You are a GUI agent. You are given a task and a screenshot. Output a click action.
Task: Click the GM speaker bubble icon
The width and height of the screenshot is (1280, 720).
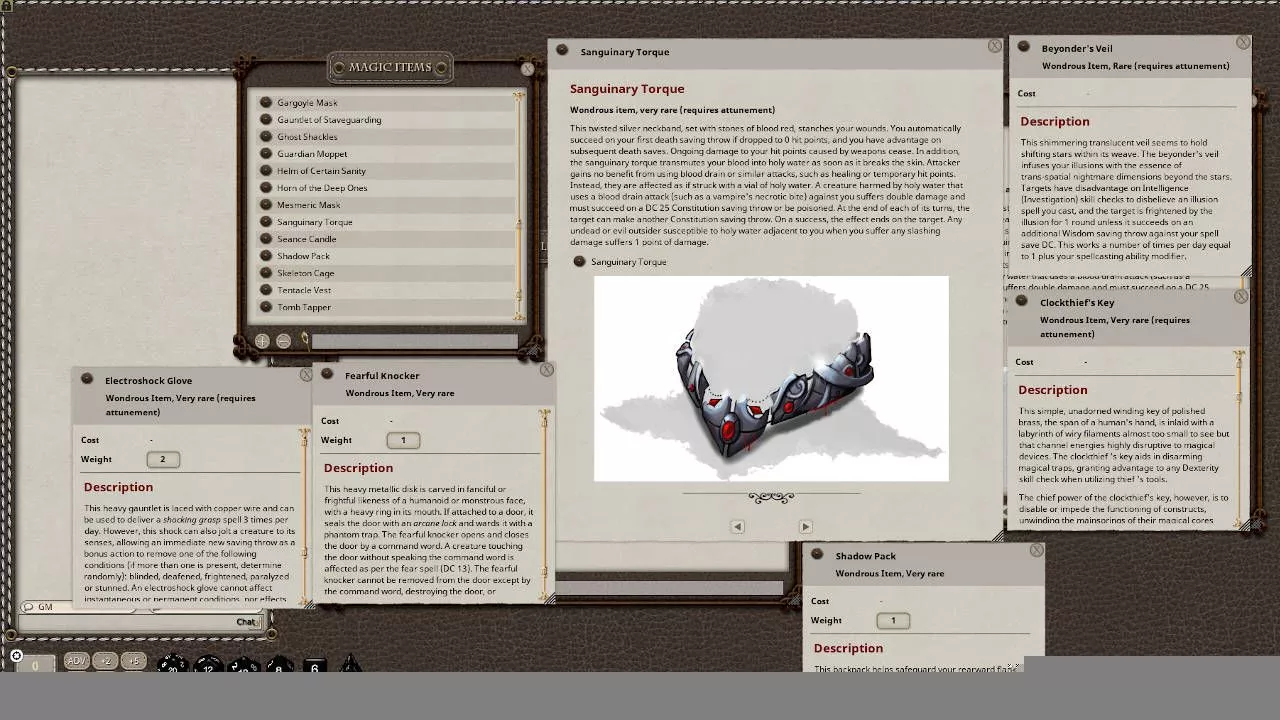click(x=27, y=607)
